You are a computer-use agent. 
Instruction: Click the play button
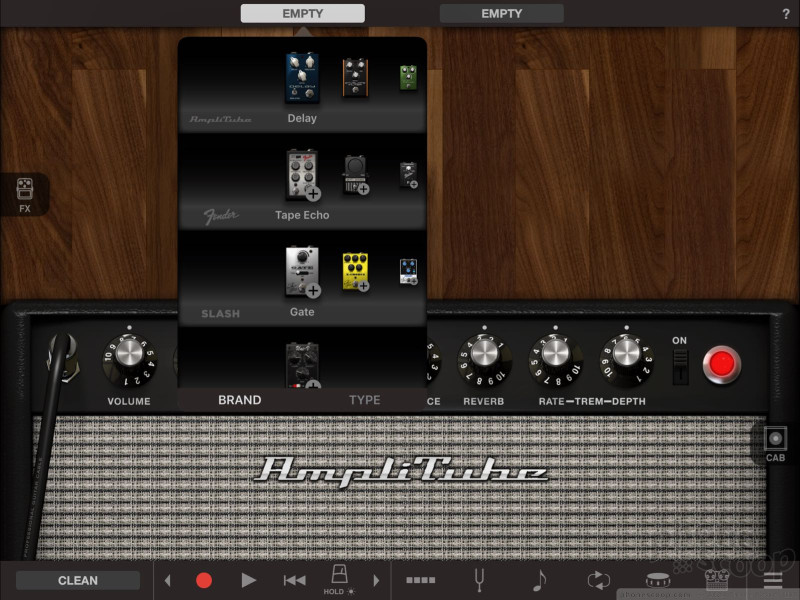pos(248,580)
